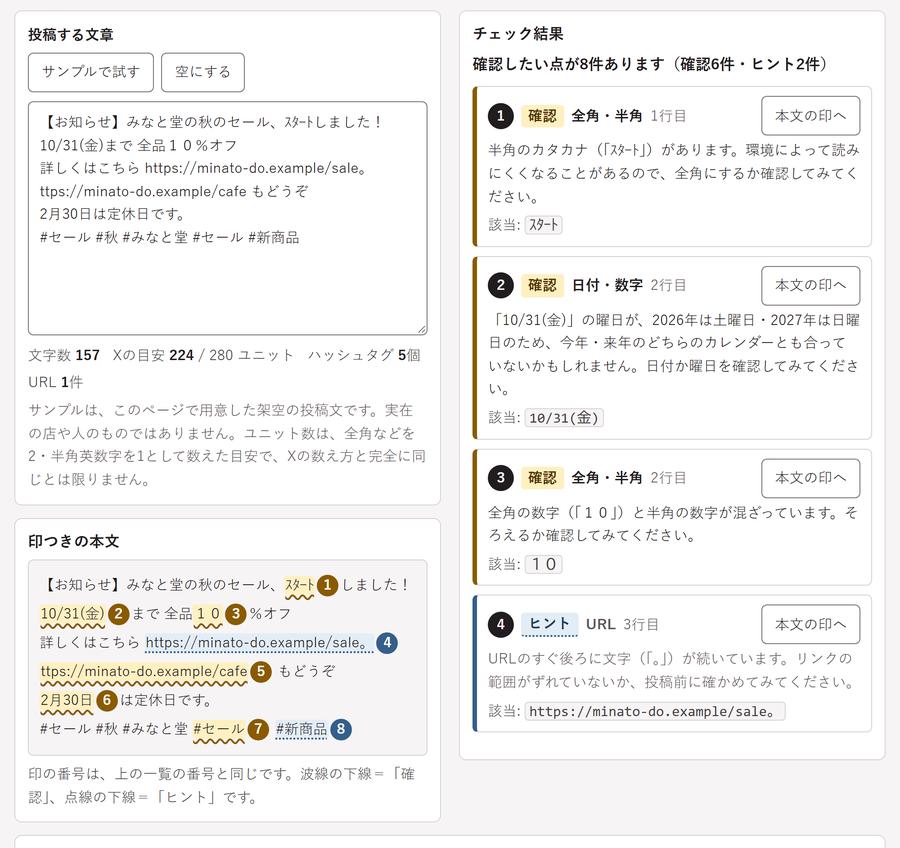Select number circle 3 in check results
Viewport: 900px width, 848px height.
point(501,478)
